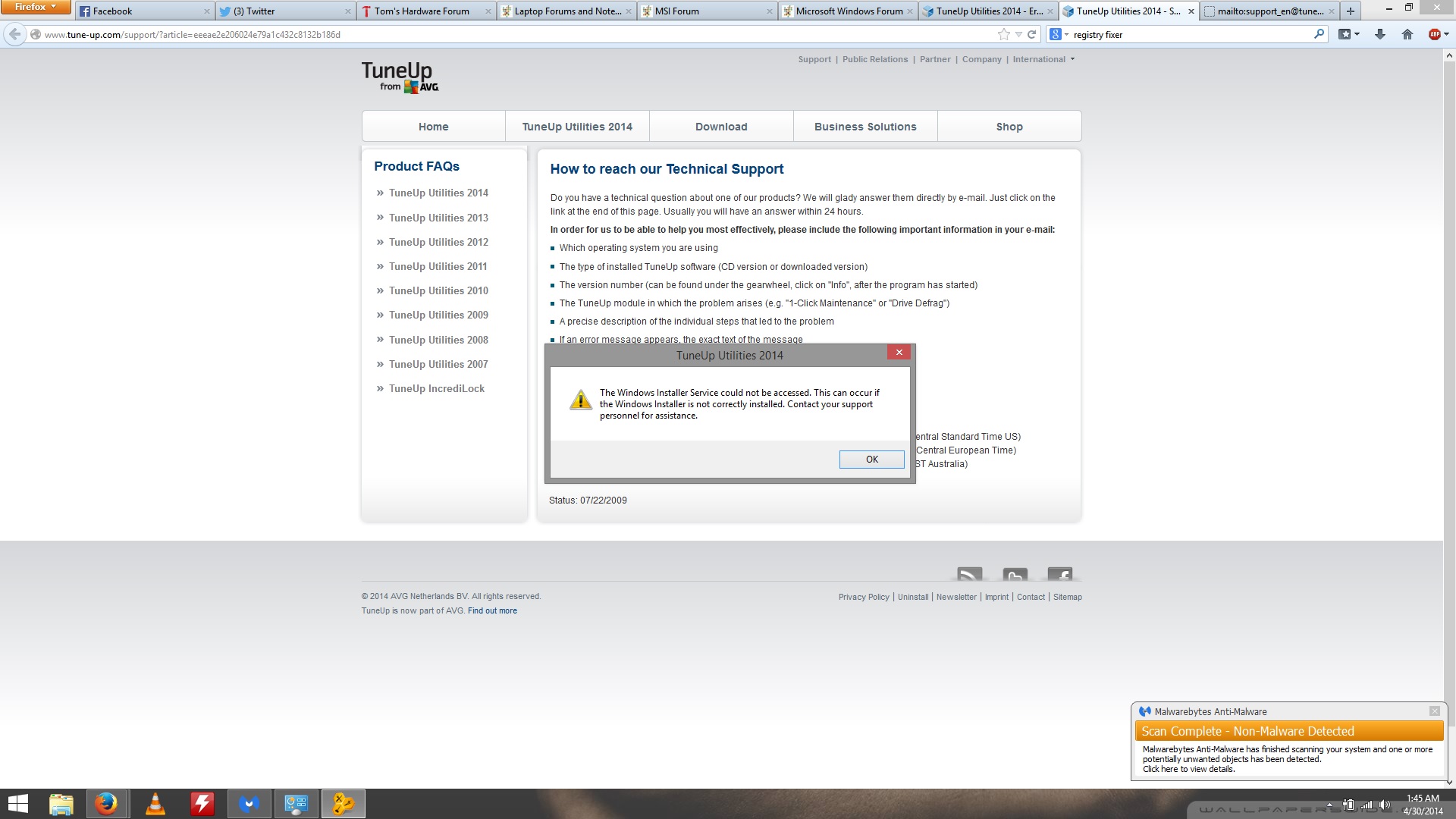The height and width of the screenshot is (819, 1456).
Task: Click the Public Relations link
Action: 874,59
